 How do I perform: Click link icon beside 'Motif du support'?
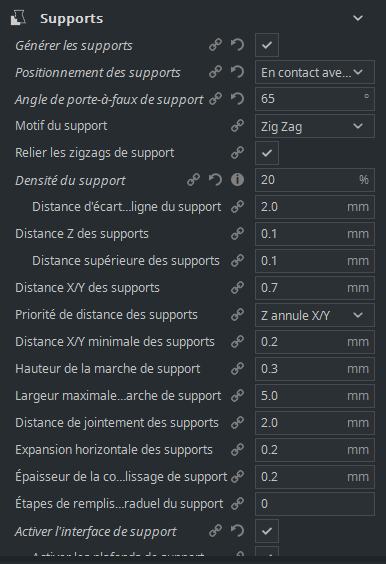237,126
